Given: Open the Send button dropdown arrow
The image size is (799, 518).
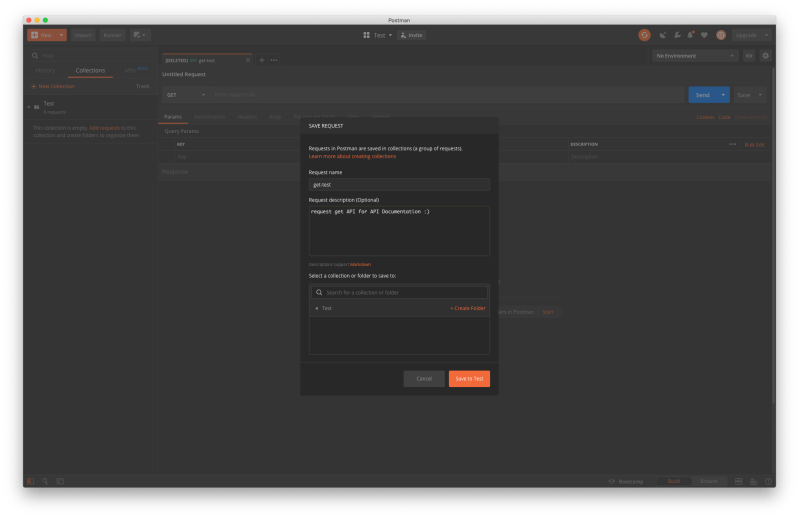Looking at the screenshot, I should tap(723, 95).
